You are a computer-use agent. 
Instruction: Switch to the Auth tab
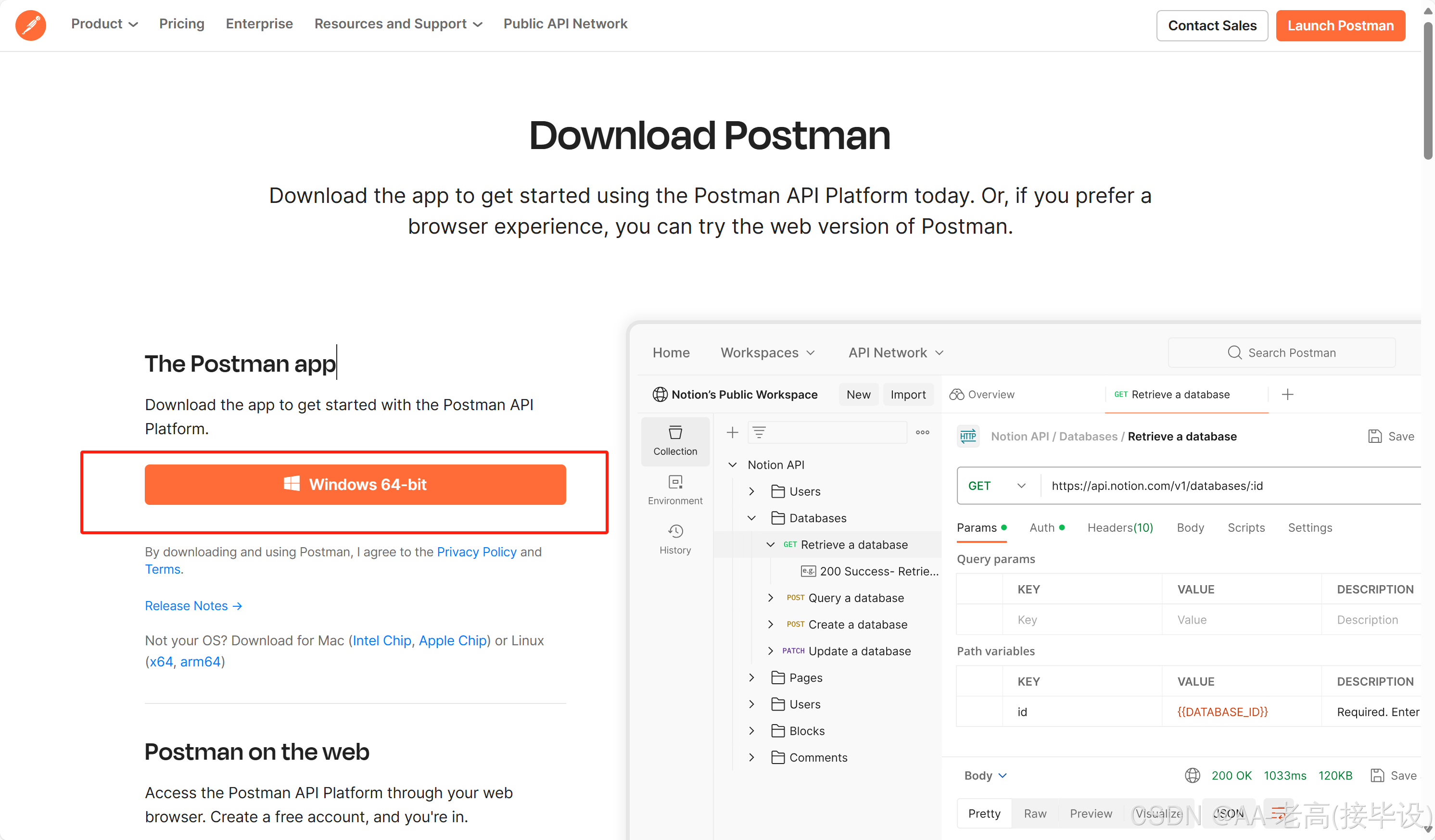point(1042,527)
